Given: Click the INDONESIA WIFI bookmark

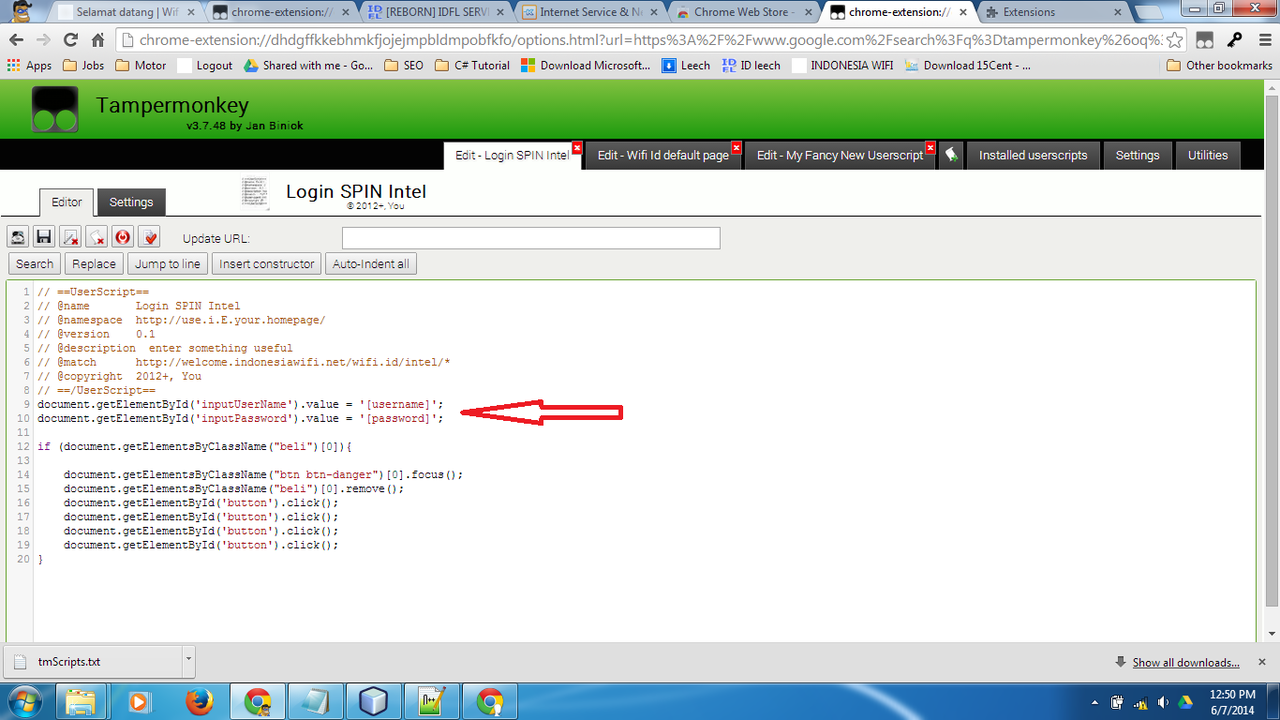Looking at the screenshot, I should (x=843, y=65).
